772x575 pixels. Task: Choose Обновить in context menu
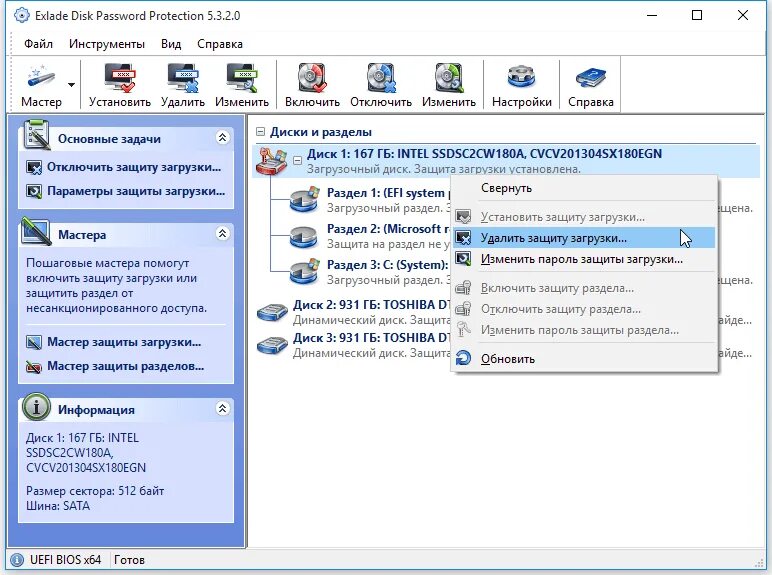(584, 358)
